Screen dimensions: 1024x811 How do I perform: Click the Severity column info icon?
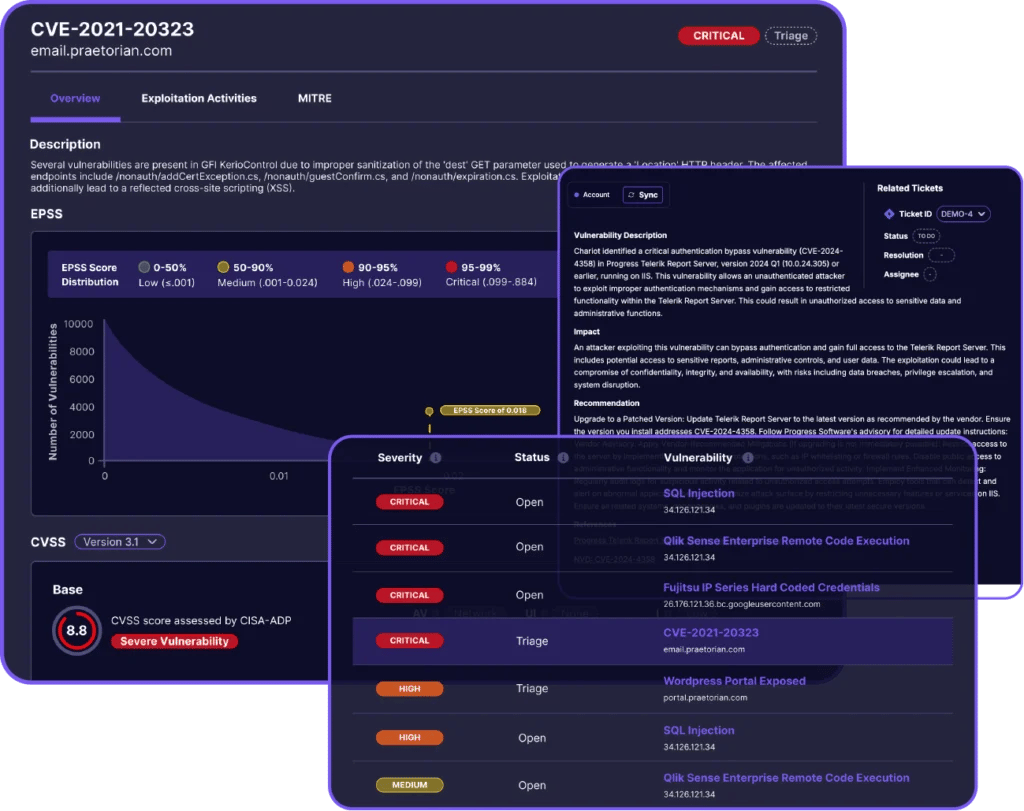coord(436,458)
